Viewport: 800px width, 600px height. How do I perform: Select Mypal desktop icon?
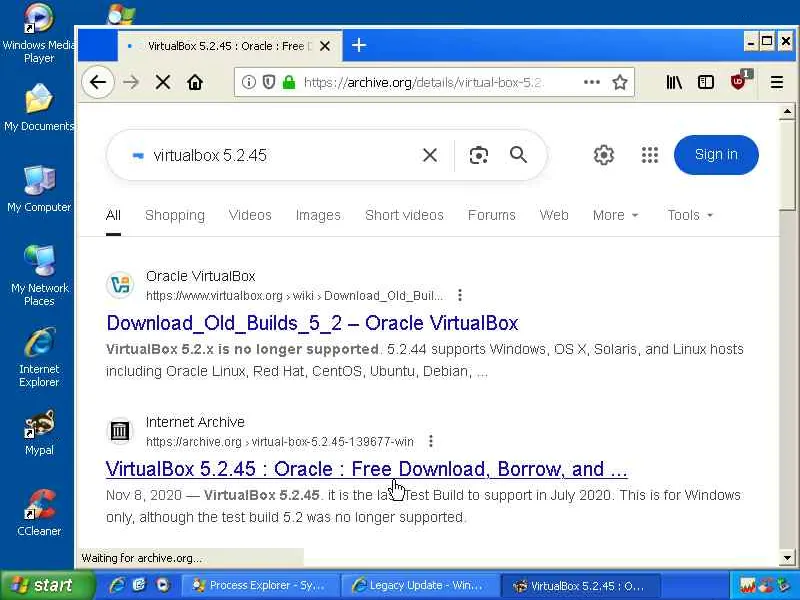[x=39, y=433]
